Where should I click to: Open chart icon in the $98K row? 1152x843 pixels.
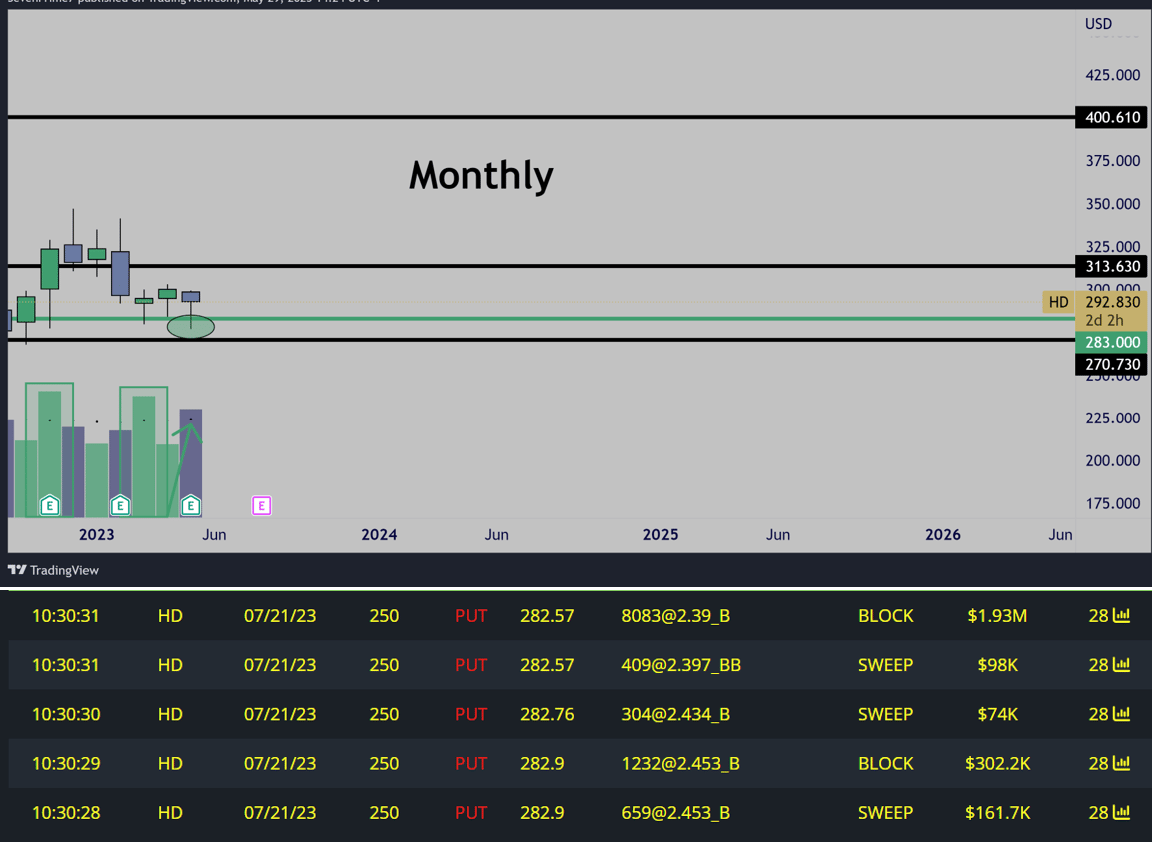tap(1121, 664)
